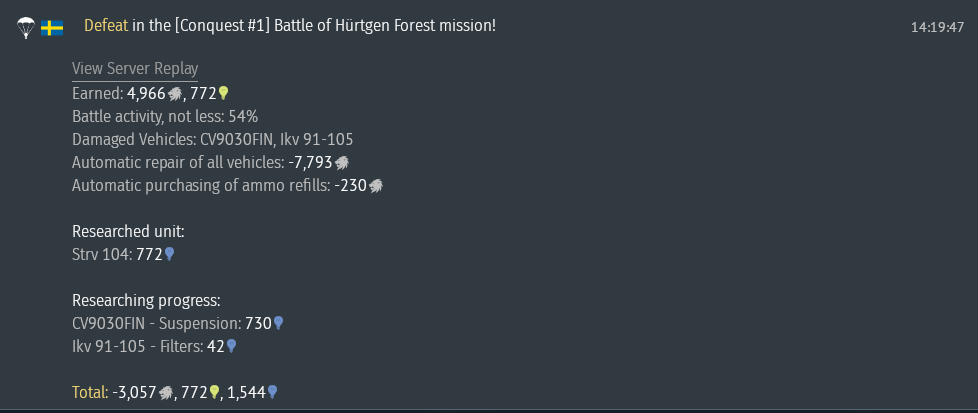Click the blue bulb after Total 1,544

point(272,392)
